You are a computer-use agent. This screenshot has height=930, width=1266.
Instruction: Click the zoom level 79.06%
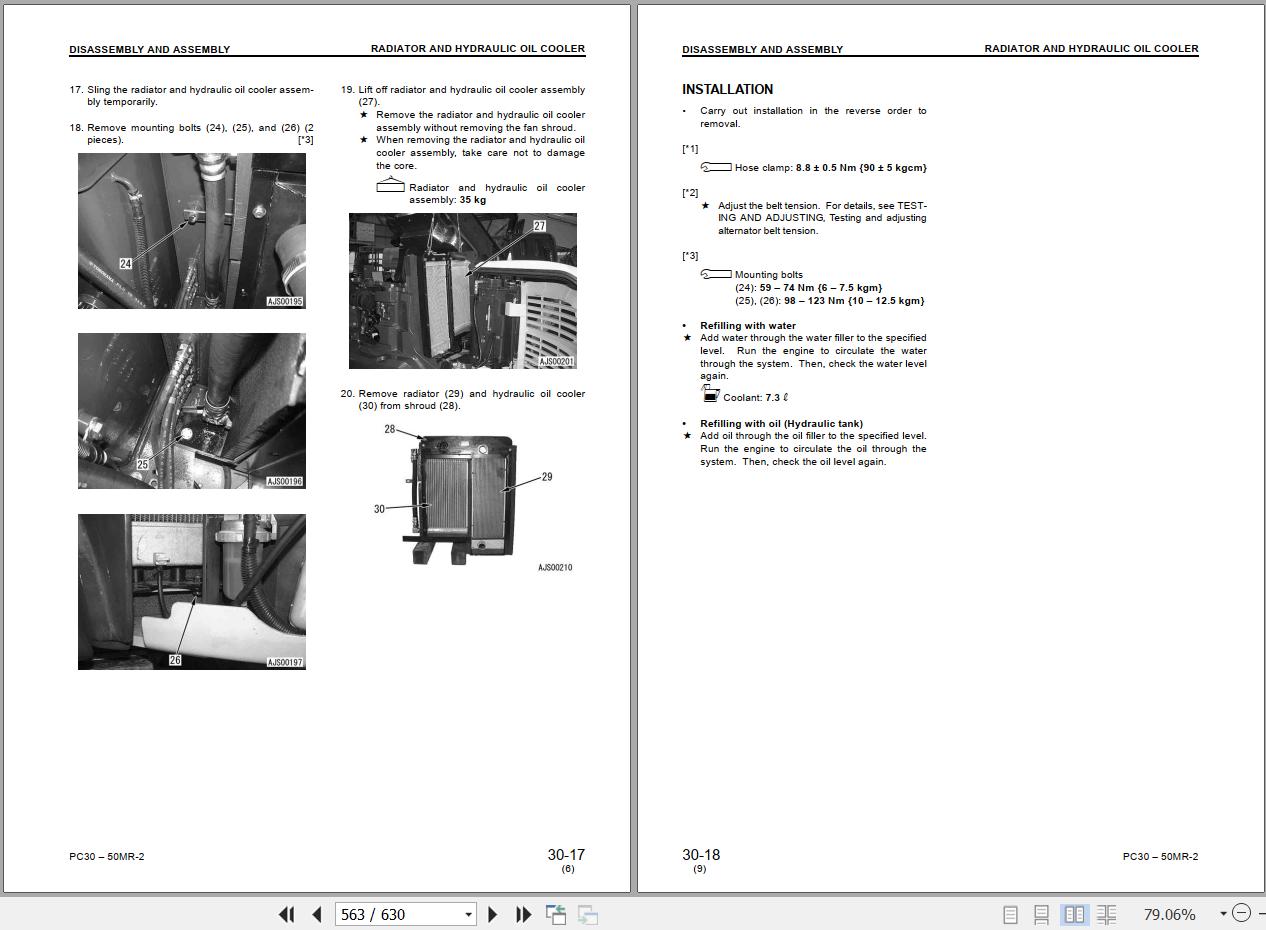[1169, 914]
